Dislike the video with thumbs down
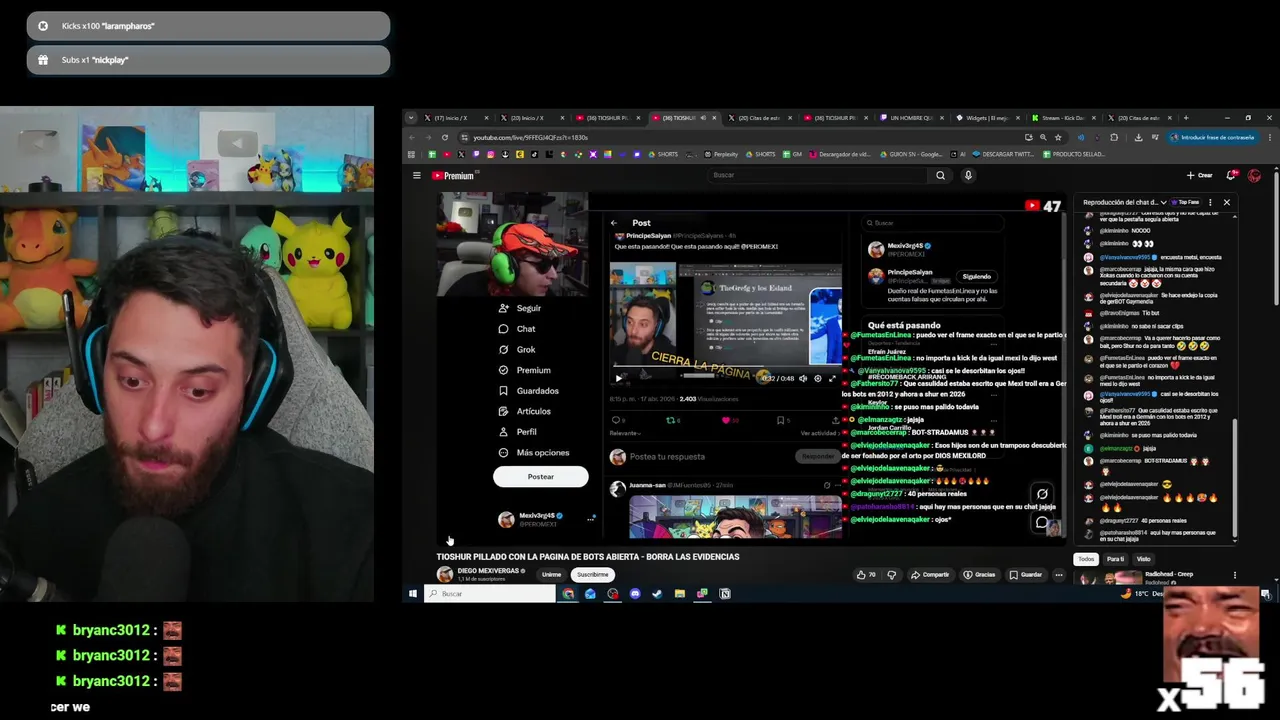 892,575
